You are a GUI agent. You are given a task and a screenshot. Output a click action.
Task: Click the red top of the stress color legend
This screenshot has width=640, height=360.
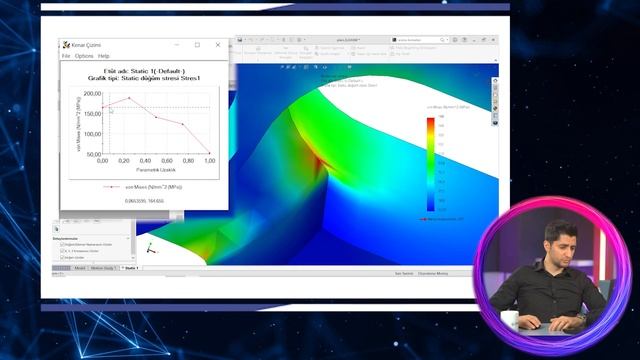point(431,122)
